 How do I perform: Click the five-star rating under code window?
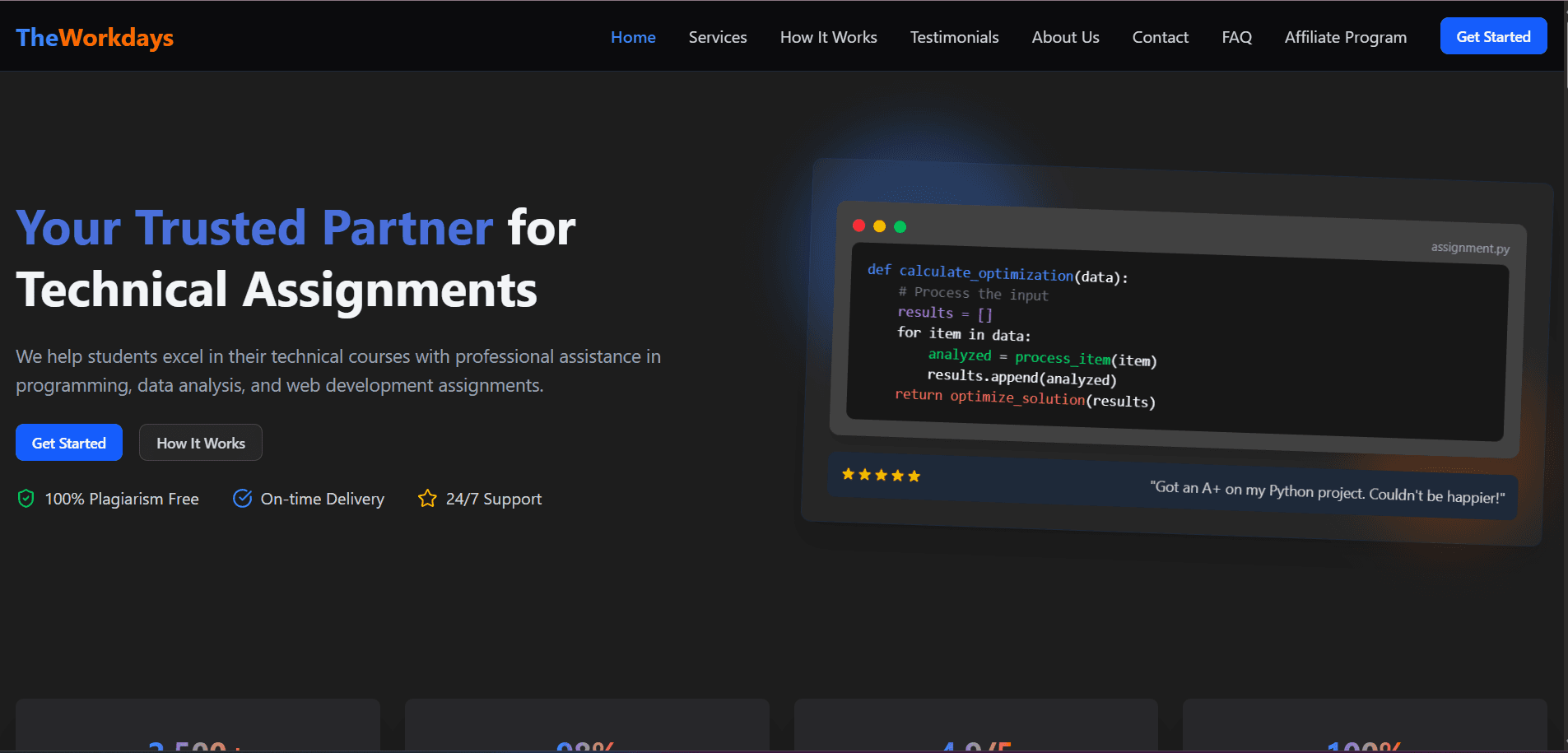point(881,475)
